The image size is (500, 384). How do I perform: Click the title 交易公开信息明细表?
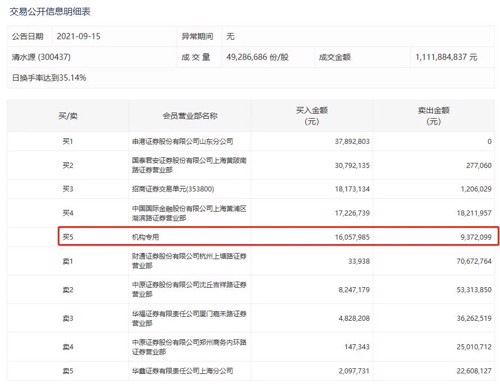point(50,12)
